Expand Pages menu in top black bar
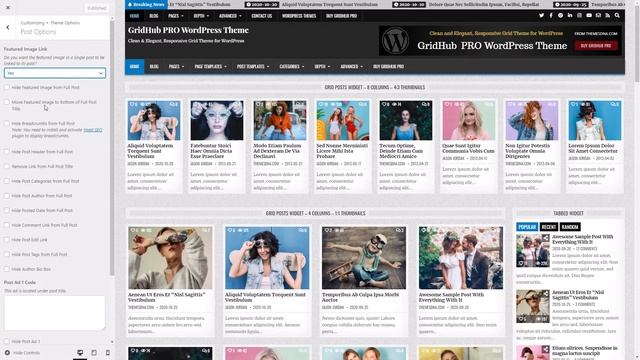640x360 pixels. [x=176, y=16]
